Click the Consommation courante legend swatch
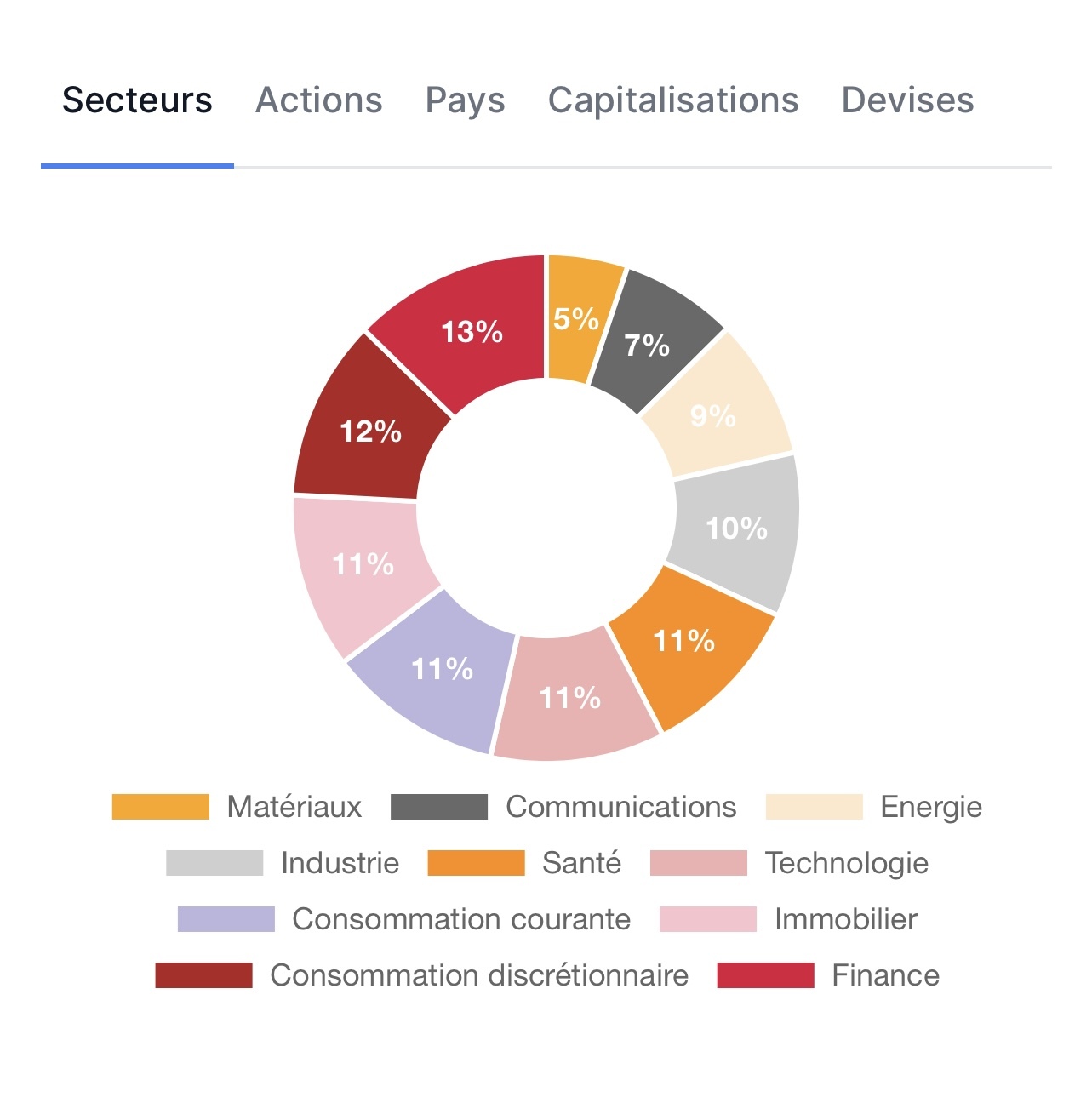The image size is (1092, 1103). point(226,919)
